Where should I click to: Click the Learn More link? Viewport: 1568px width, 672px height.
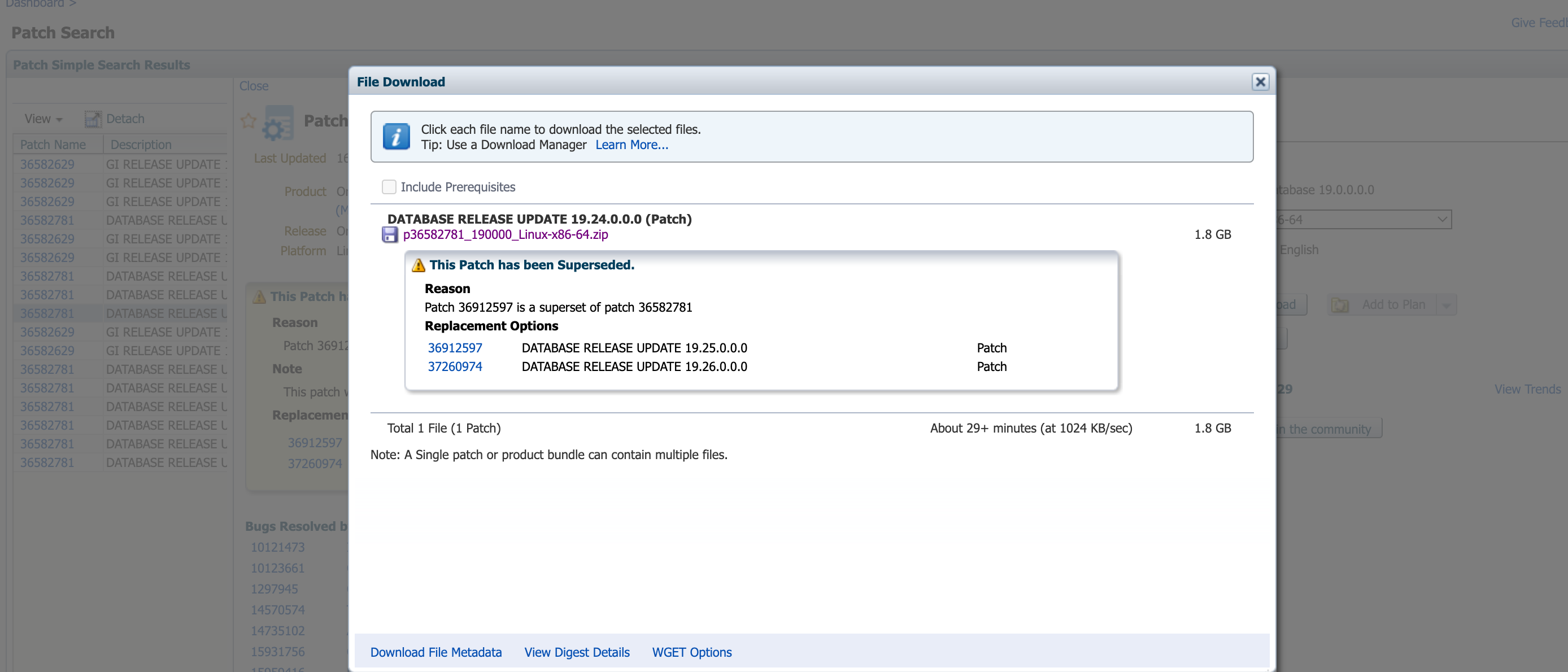(631, 145)
